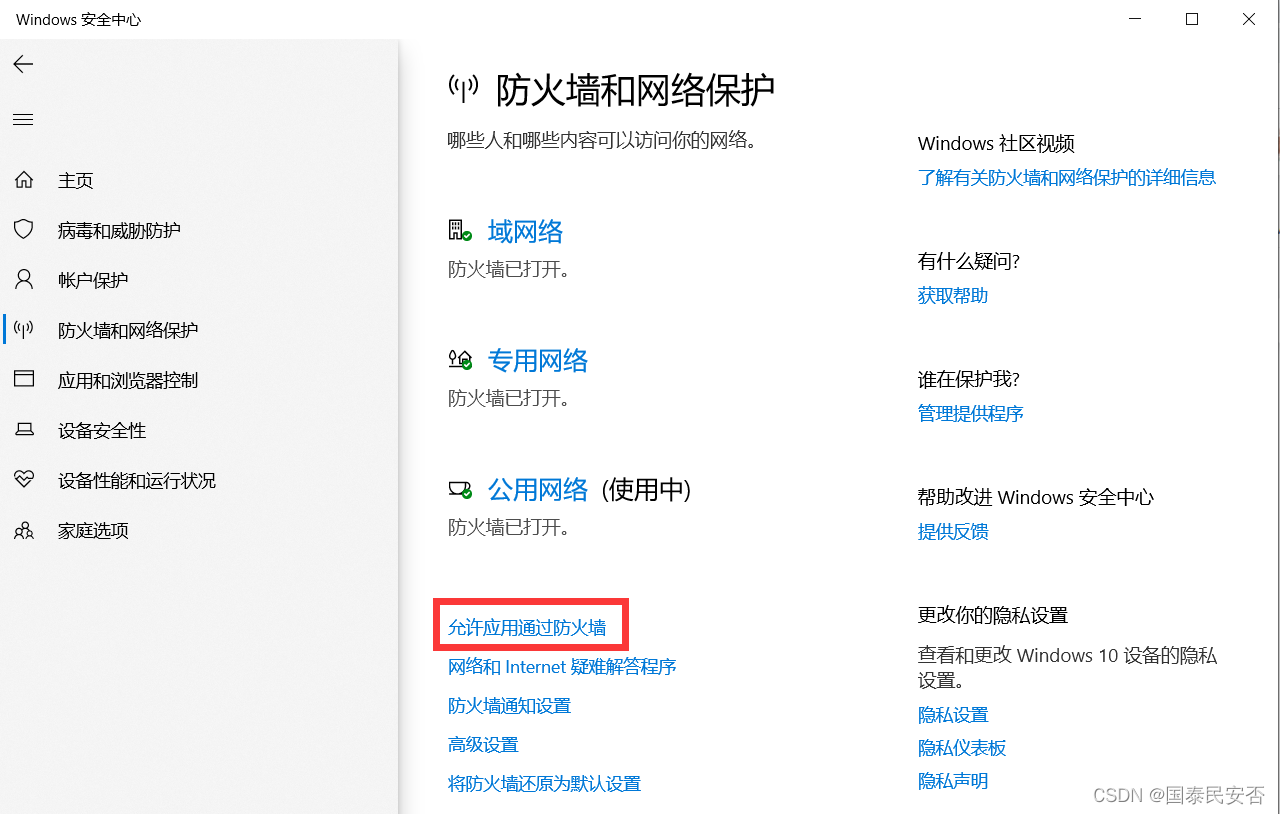Click the window icon for 应用和浏览器控制
The width and height of the screenshot is (1280, 814).
[x=24, y=380]
